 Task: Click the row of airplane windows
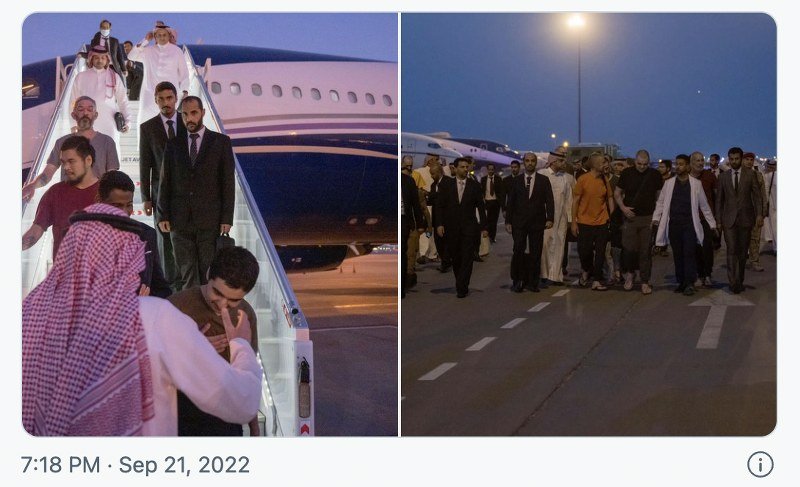(301, 92)
